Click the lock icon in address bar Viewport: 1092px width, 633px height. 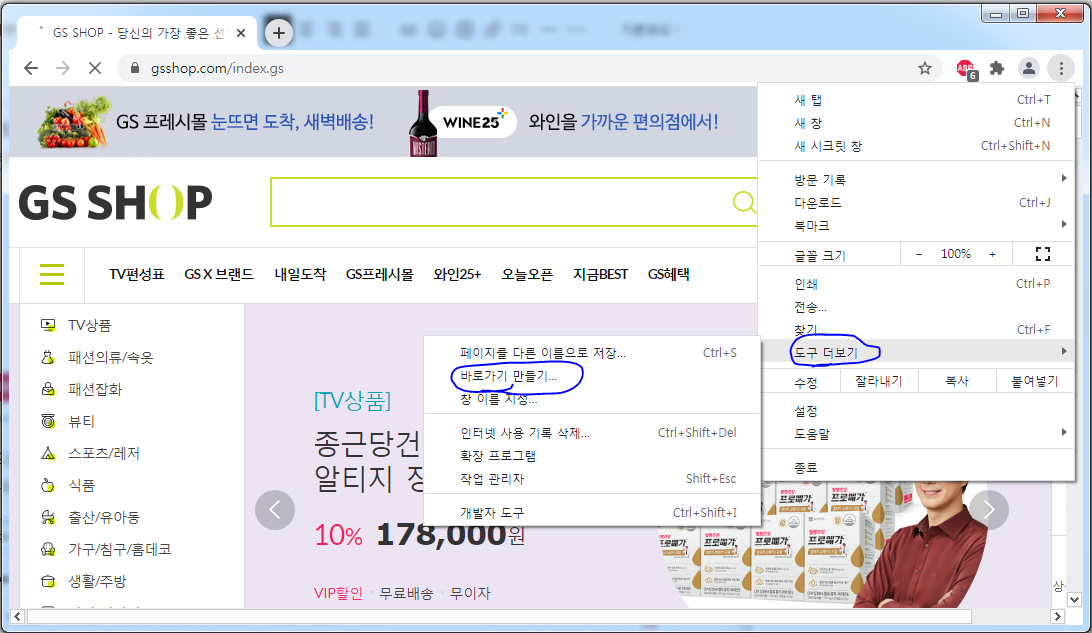click(135, 68)
